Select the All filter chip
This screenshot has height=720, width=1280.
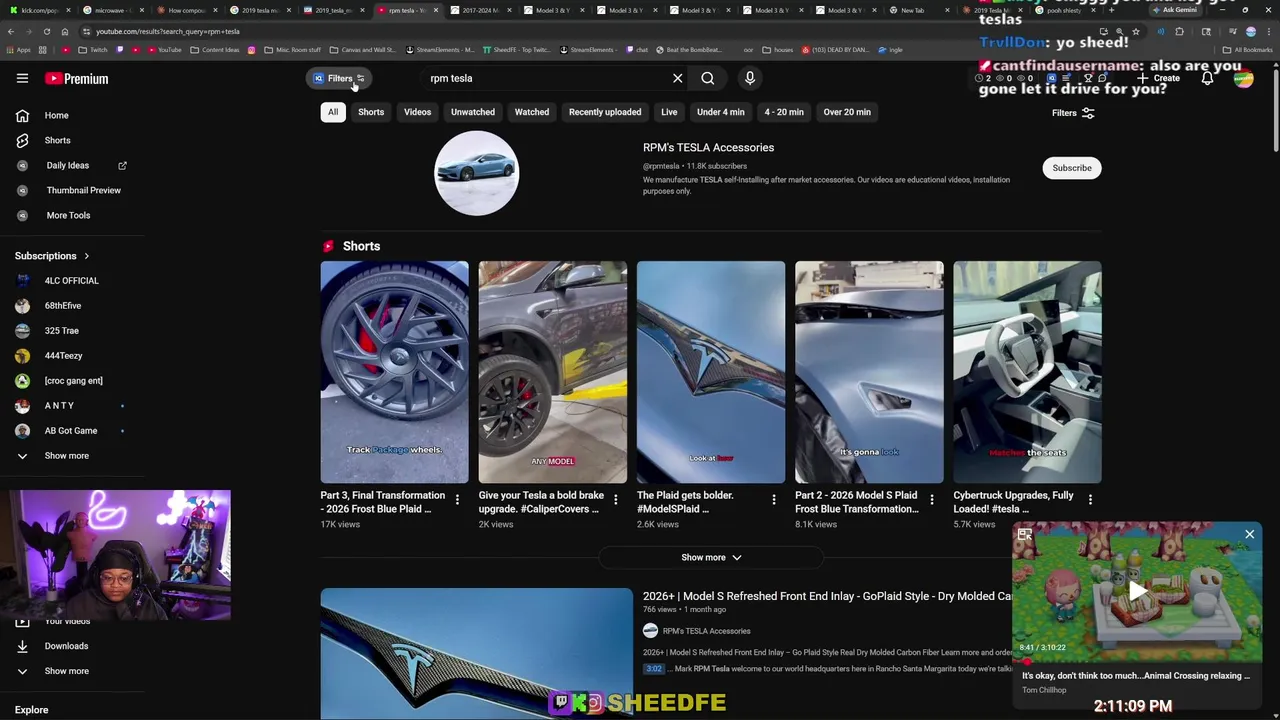[333, 112]
